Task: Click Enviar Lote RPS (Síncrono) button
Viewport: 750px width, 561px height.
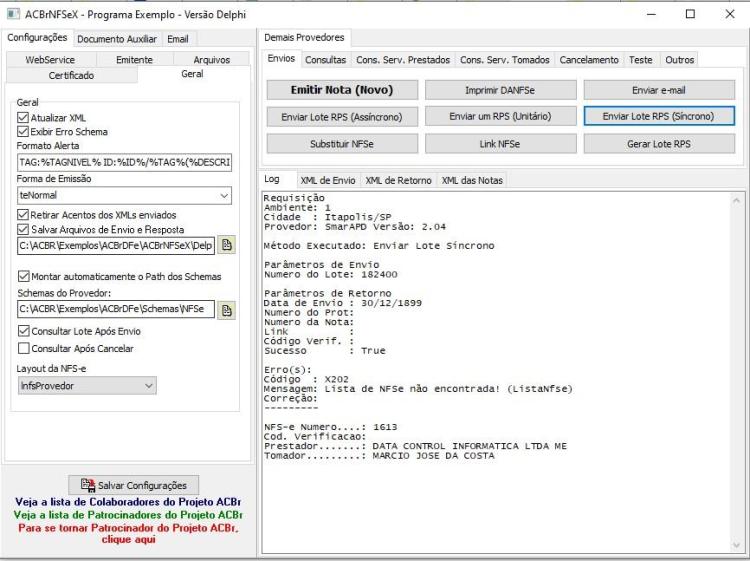Action: click(x=659, y=116)
